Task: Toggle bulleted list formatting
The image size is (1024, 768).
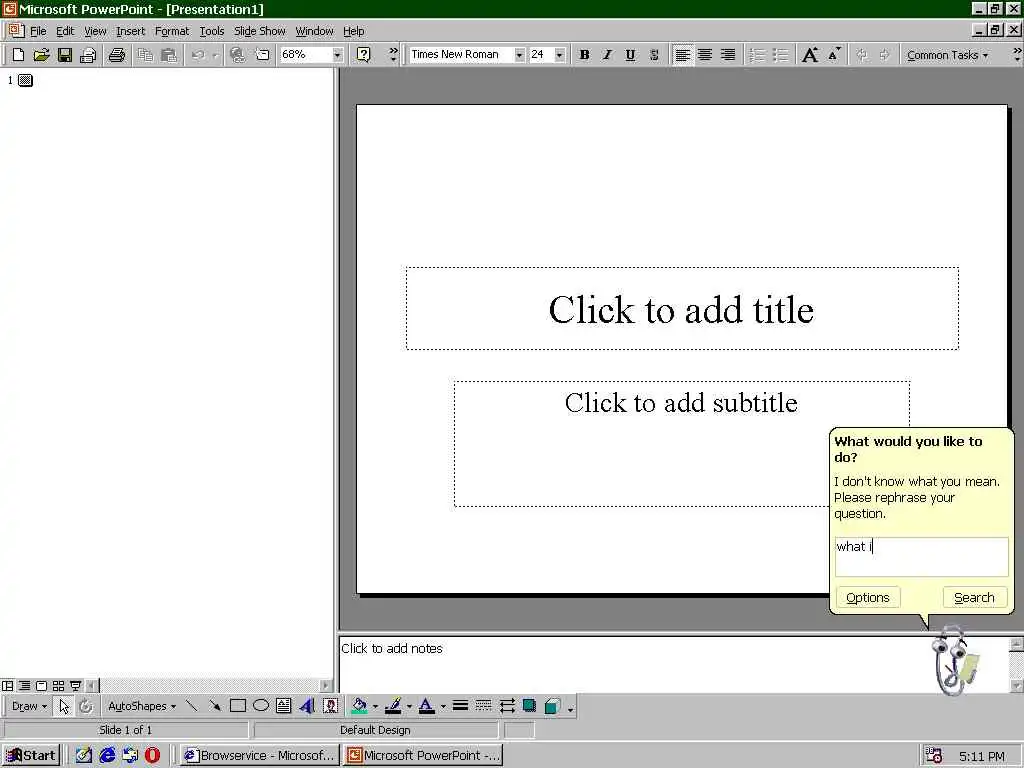Action: [780, 55]
